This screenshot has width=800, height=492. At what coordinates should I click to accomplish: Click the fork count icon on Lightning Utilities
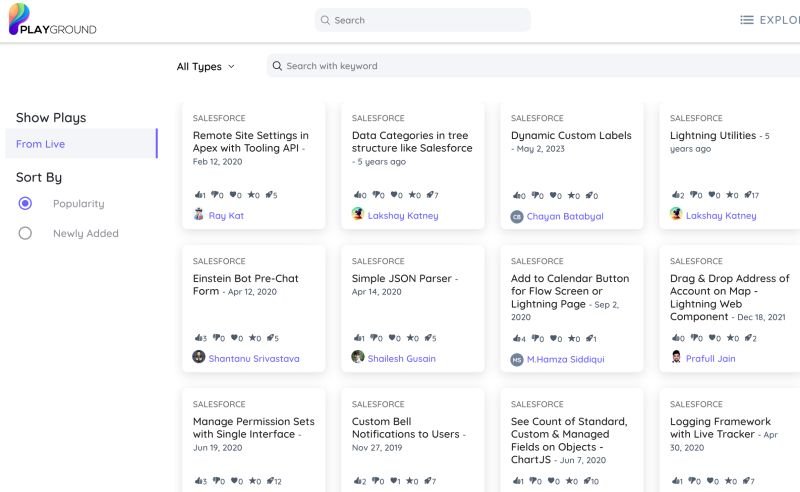coord(748,194)
